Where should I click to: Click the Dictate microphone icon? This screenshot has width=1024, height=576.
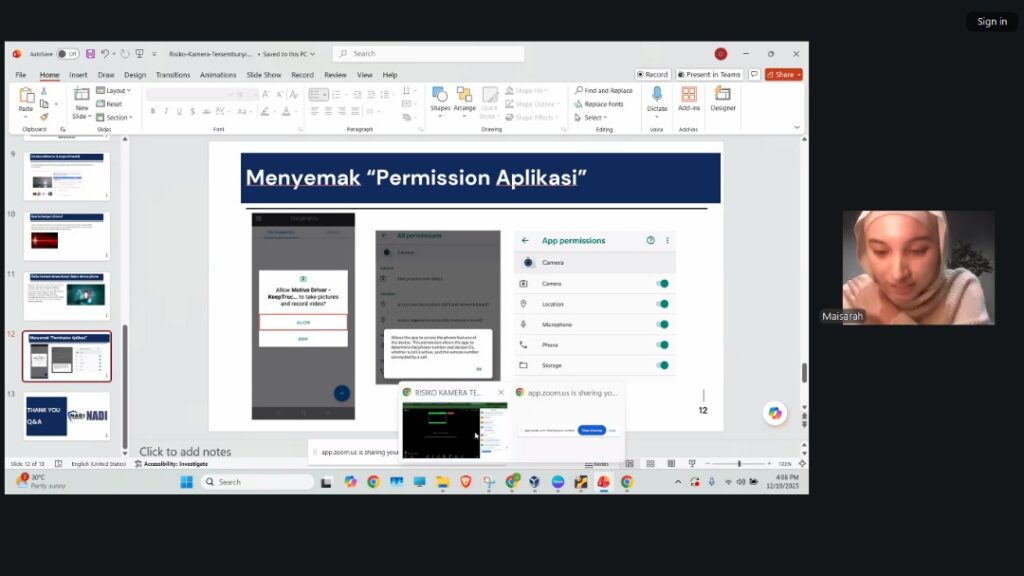point(656,94)
